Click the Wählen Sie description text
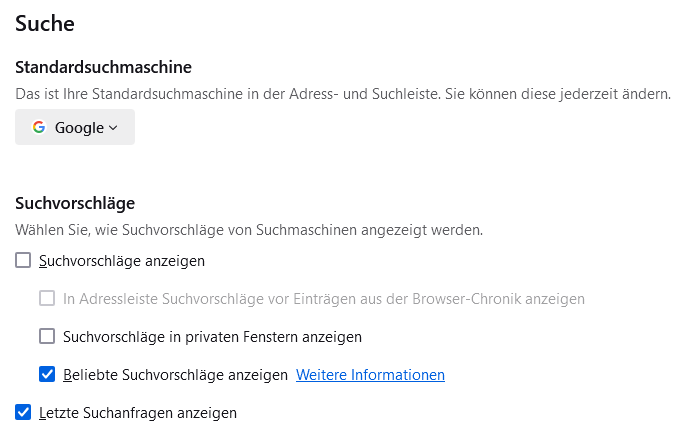Viewport: 684px width, 445px height. pyautogui.click(x=249, y=230)
